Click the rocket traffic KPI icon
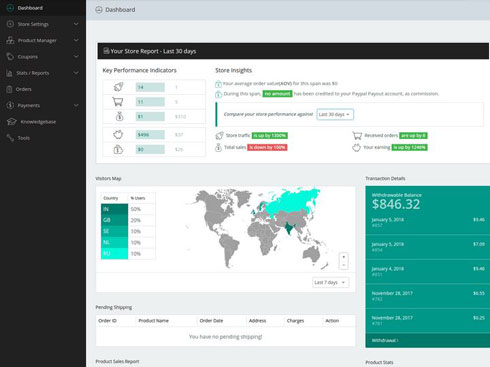Image resolution: width=490 pixels, height=367 pixels. point(118,87)
